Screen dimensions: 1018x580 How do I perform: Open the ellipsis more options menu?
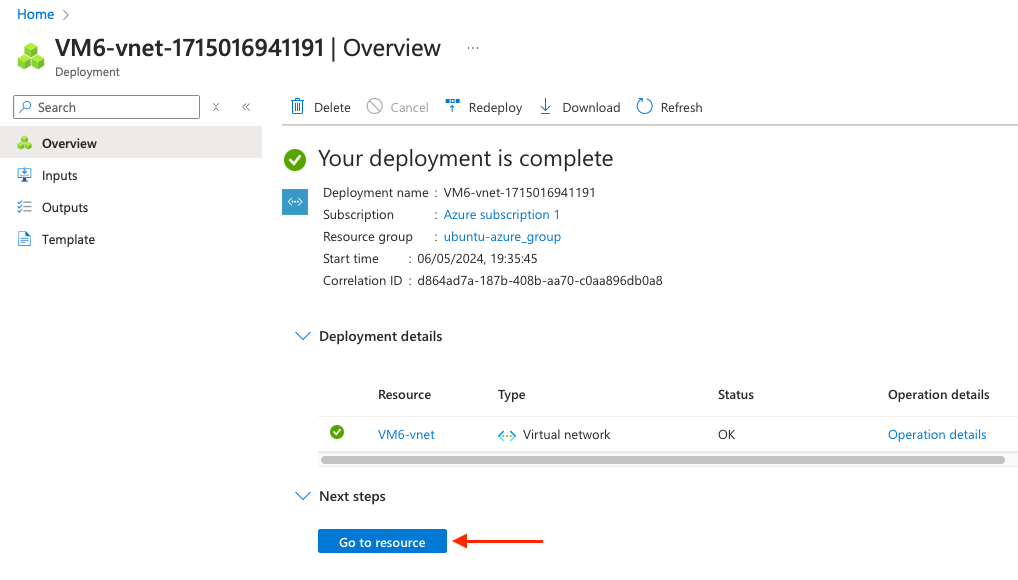coord(473,48)
